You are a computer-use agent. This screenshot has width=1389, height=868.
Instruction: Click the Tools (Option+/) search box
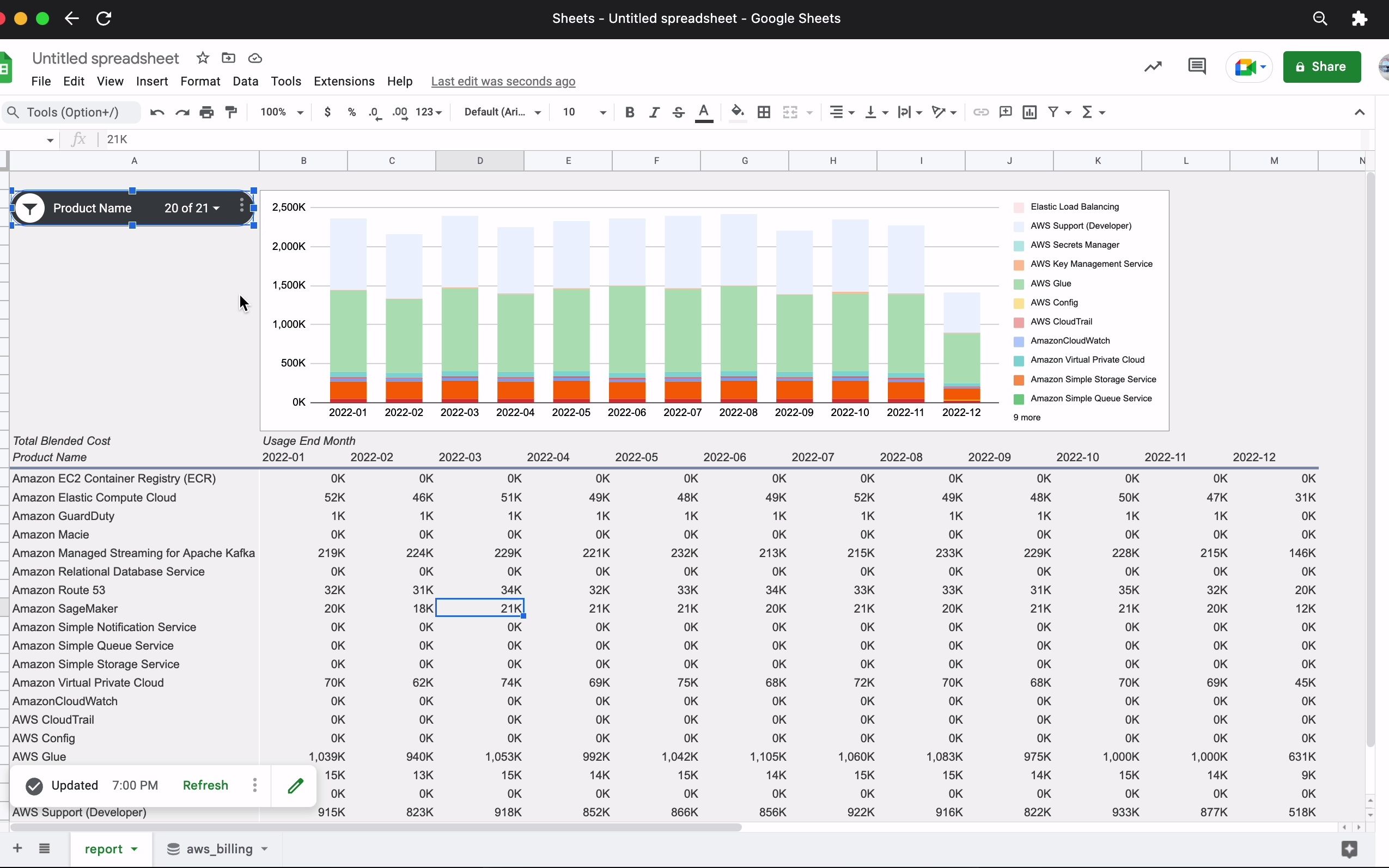point(72,112)
